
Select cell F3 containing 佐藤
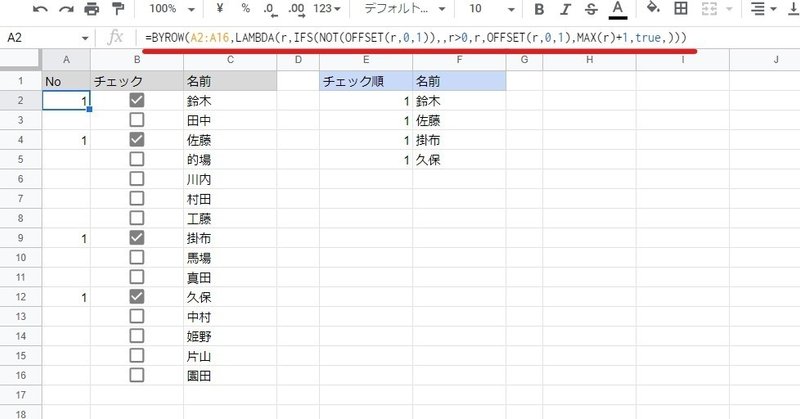point(459,120)
